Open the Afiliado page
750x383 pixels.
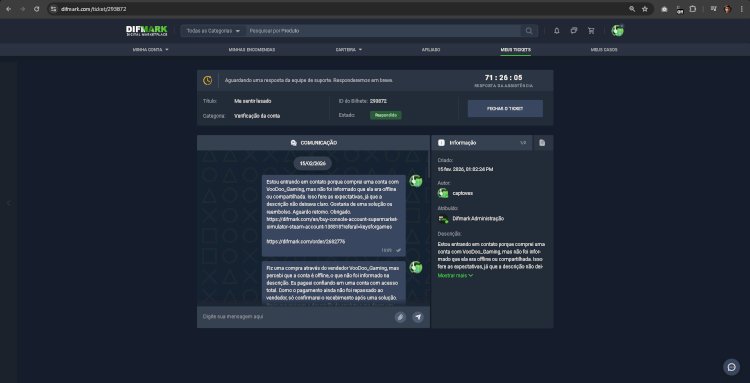tap(431, 50)
